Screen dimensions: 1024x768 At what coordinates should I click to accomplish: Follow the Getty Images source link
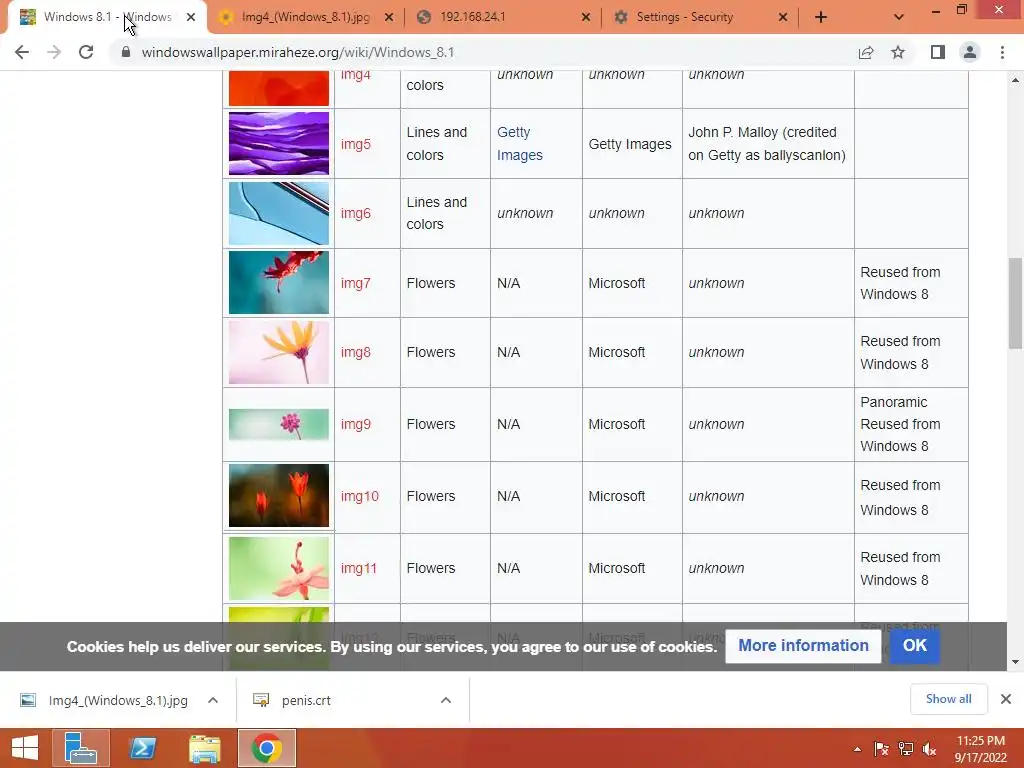click(x=520, y=144)
